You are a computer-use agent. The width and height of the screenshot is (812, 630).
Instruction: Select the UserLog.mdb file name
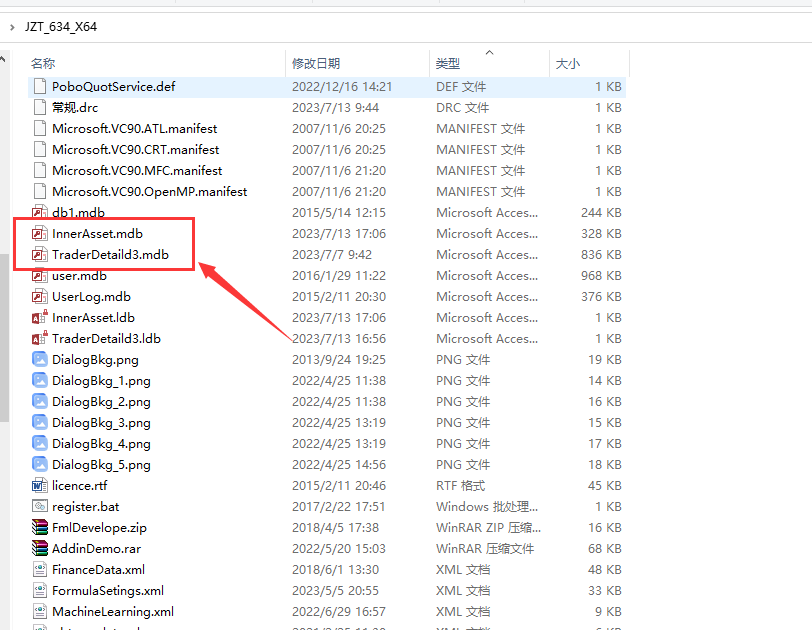point(91,297)
